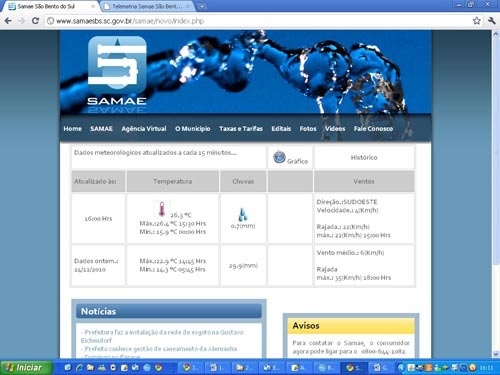This screenshot has height=375, width=500.
Task: Open the Home menu item
Action: [72, 129]
